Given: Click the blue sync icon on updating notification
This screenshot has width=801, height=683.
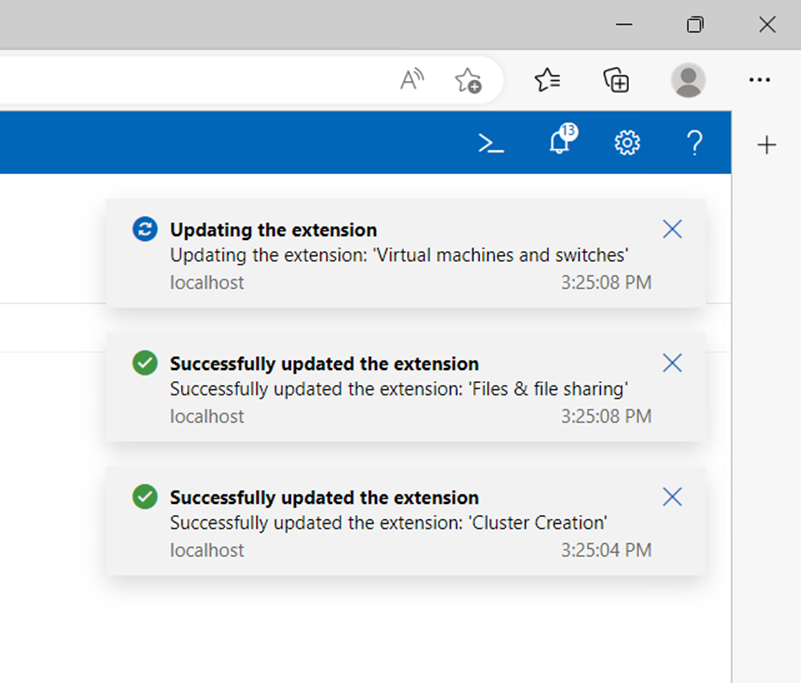Looking at the screenshot, I should [145, 229].
